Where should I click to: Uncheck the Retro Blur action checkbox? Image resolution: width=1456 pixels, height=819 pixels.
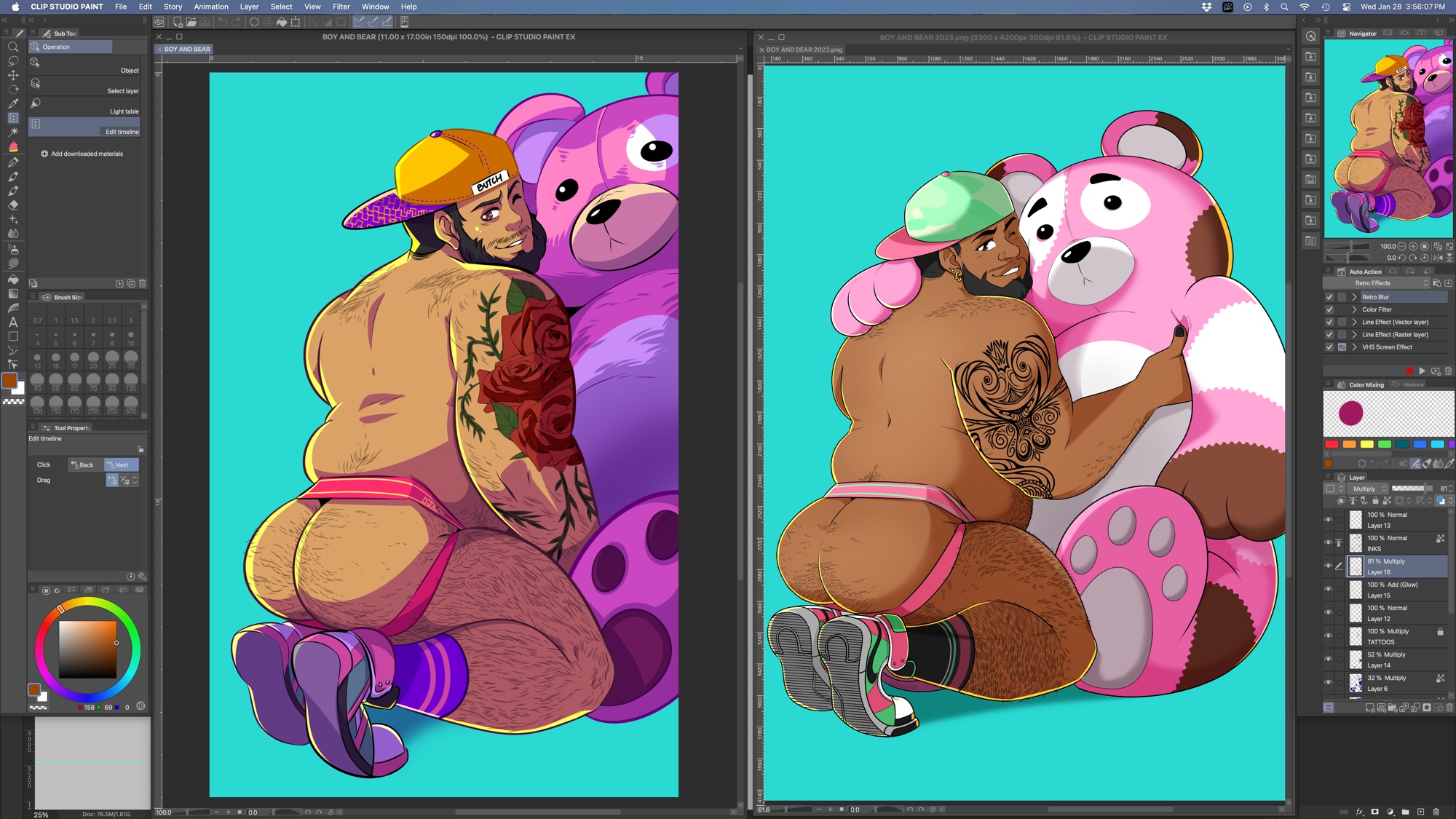1329,297
